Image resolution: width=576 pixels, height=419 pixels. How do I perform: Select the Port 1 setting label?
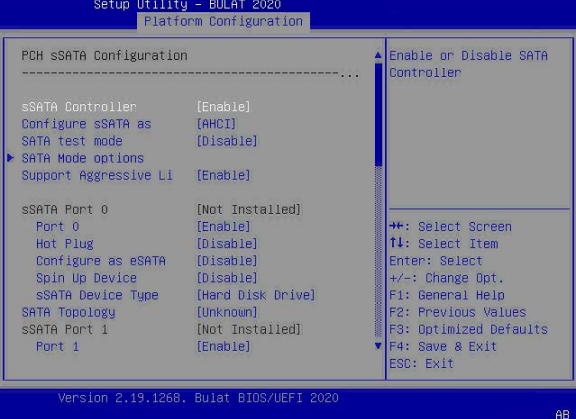tap(58, 347)
